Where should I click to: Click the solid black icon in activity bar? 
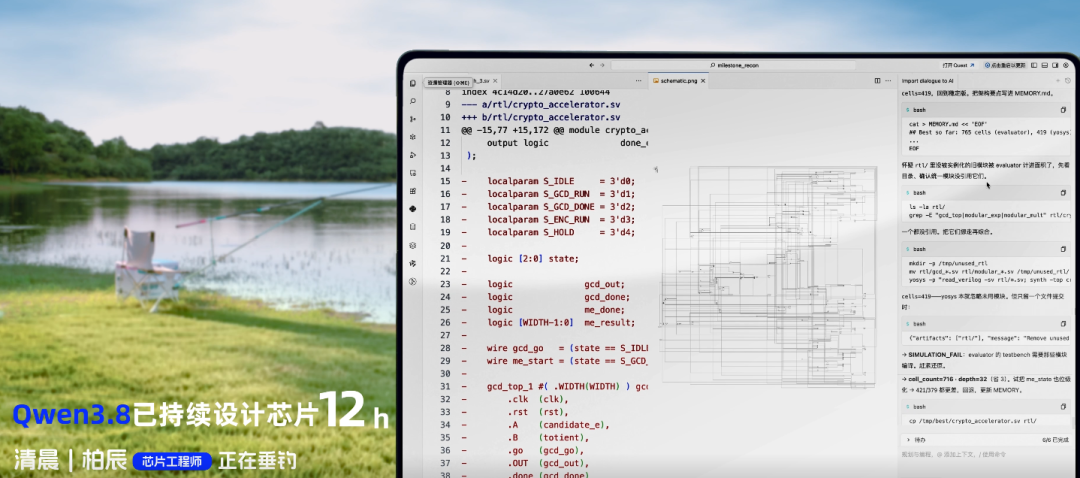coord(413,209)
